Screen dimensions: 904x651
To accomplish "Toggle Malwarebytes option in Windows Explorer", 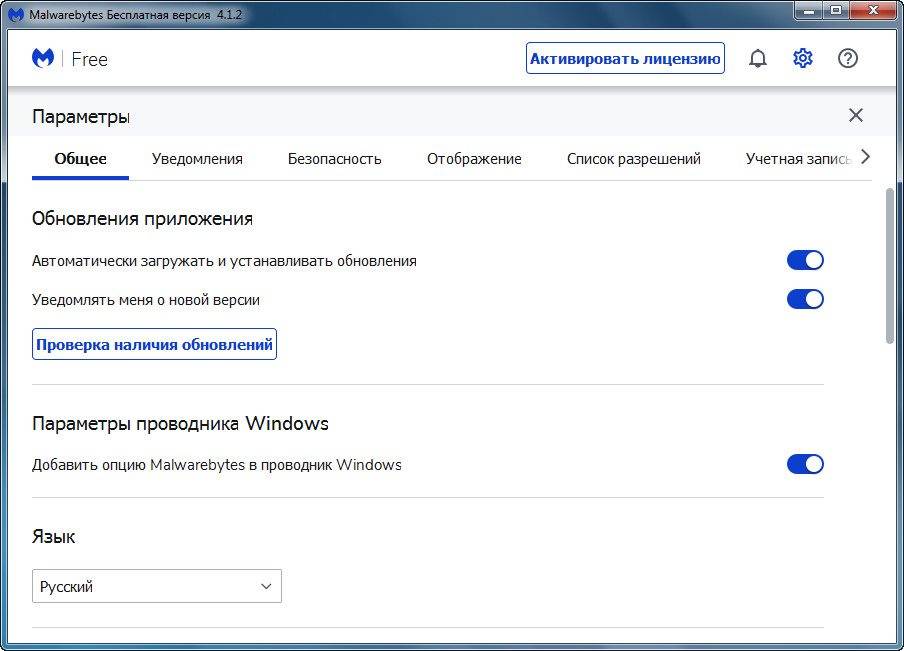I will 805,464.
